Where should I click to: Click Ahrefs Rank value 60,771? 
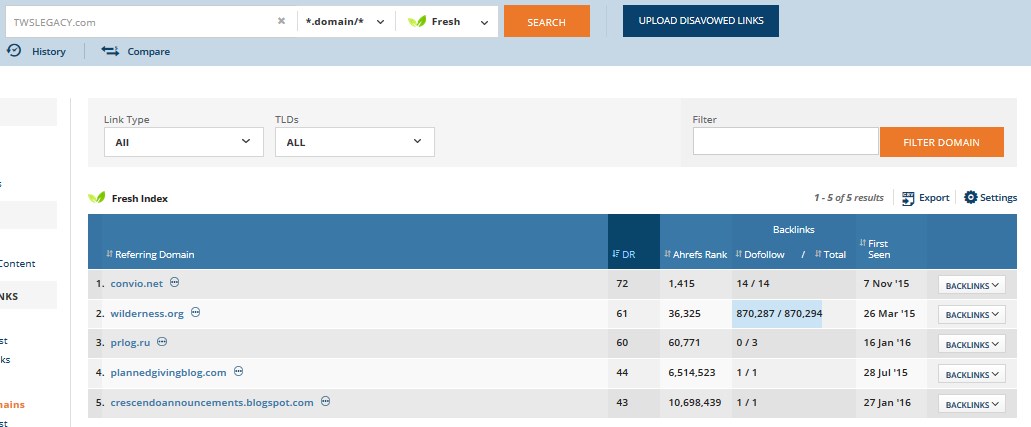pos(684,343)
